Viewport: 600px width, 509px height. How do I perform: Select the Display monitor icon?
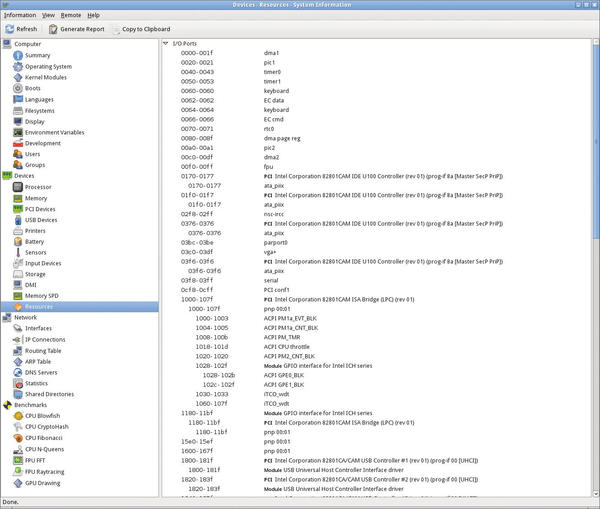click(18, 122)
